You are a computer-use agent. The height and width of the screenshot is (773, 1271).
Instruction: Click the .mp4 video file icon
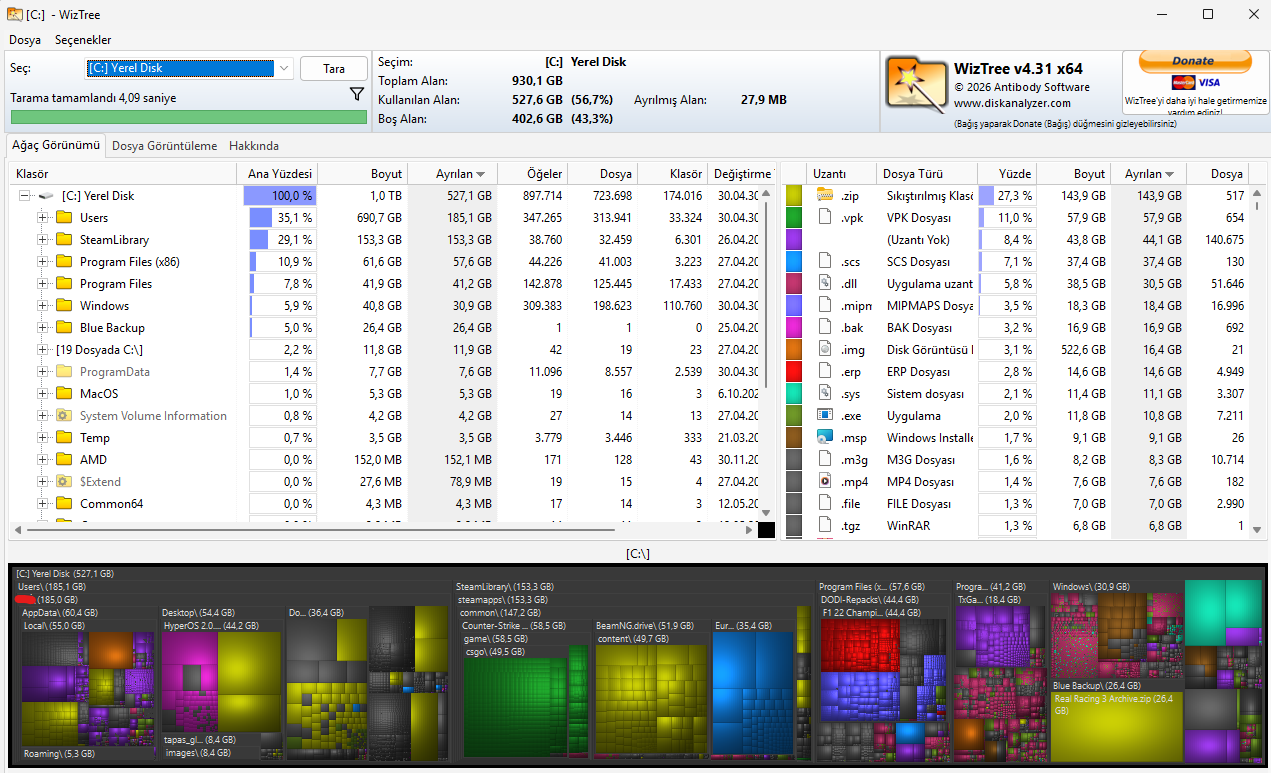point(825,482)
